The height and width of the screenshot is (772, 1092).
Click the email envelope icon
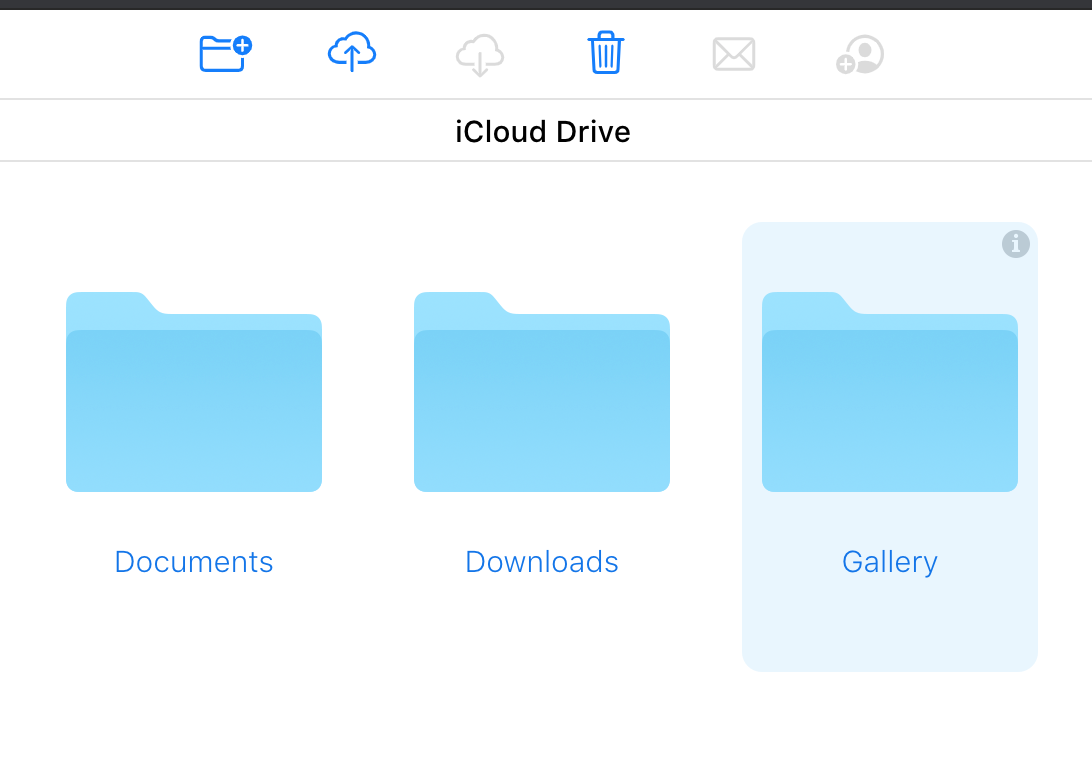pos(734,54)
